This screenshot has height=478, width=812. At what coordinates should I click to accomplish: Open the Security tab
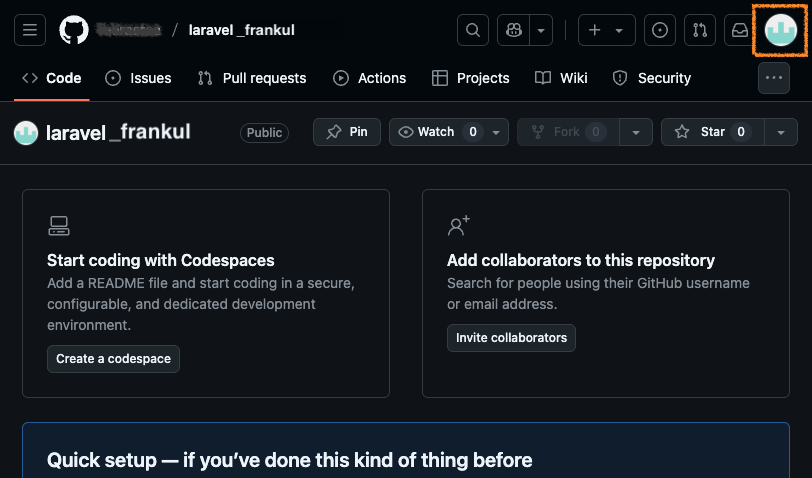pyautogui.click(x=652, y=78)
